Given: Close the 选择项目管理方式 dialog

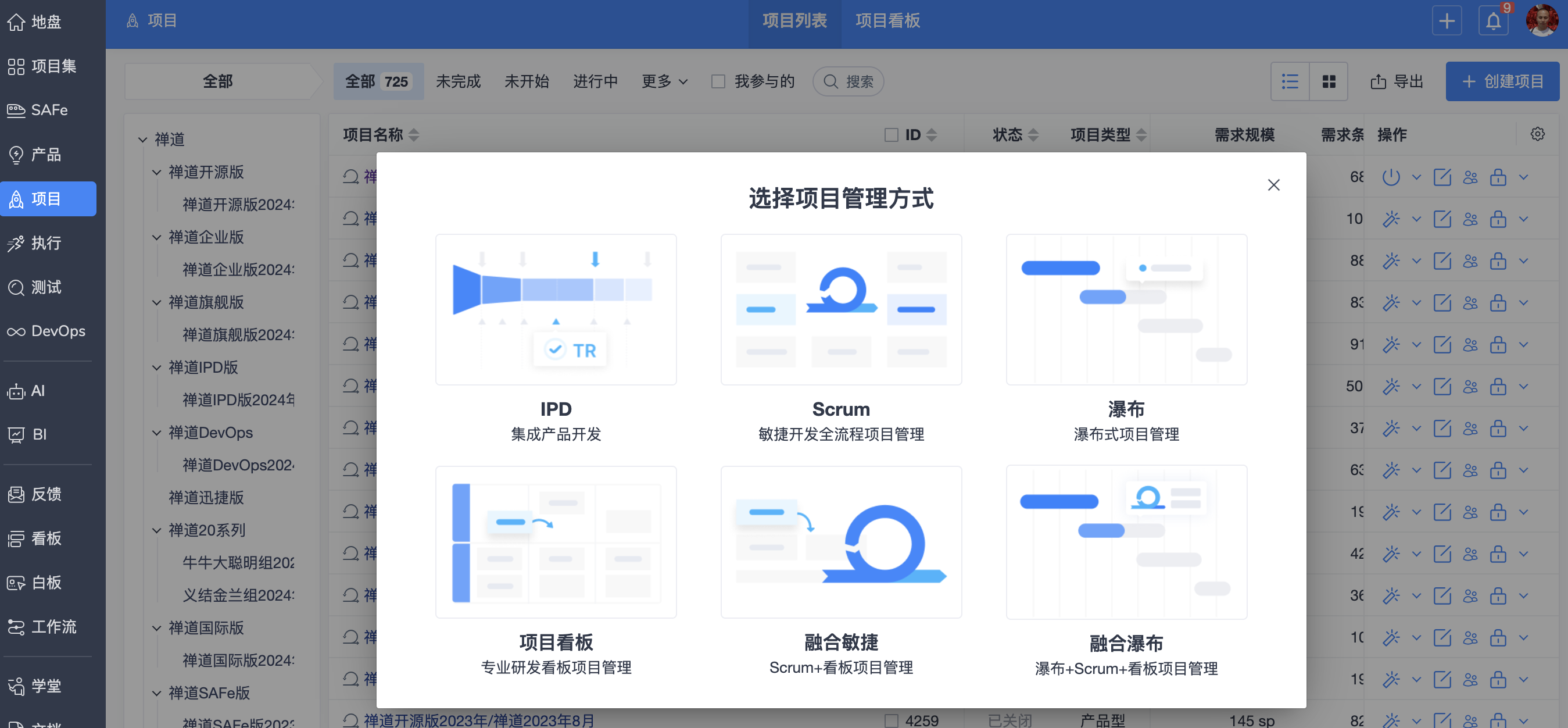Looking at the screenshot, I should 1273,185.
